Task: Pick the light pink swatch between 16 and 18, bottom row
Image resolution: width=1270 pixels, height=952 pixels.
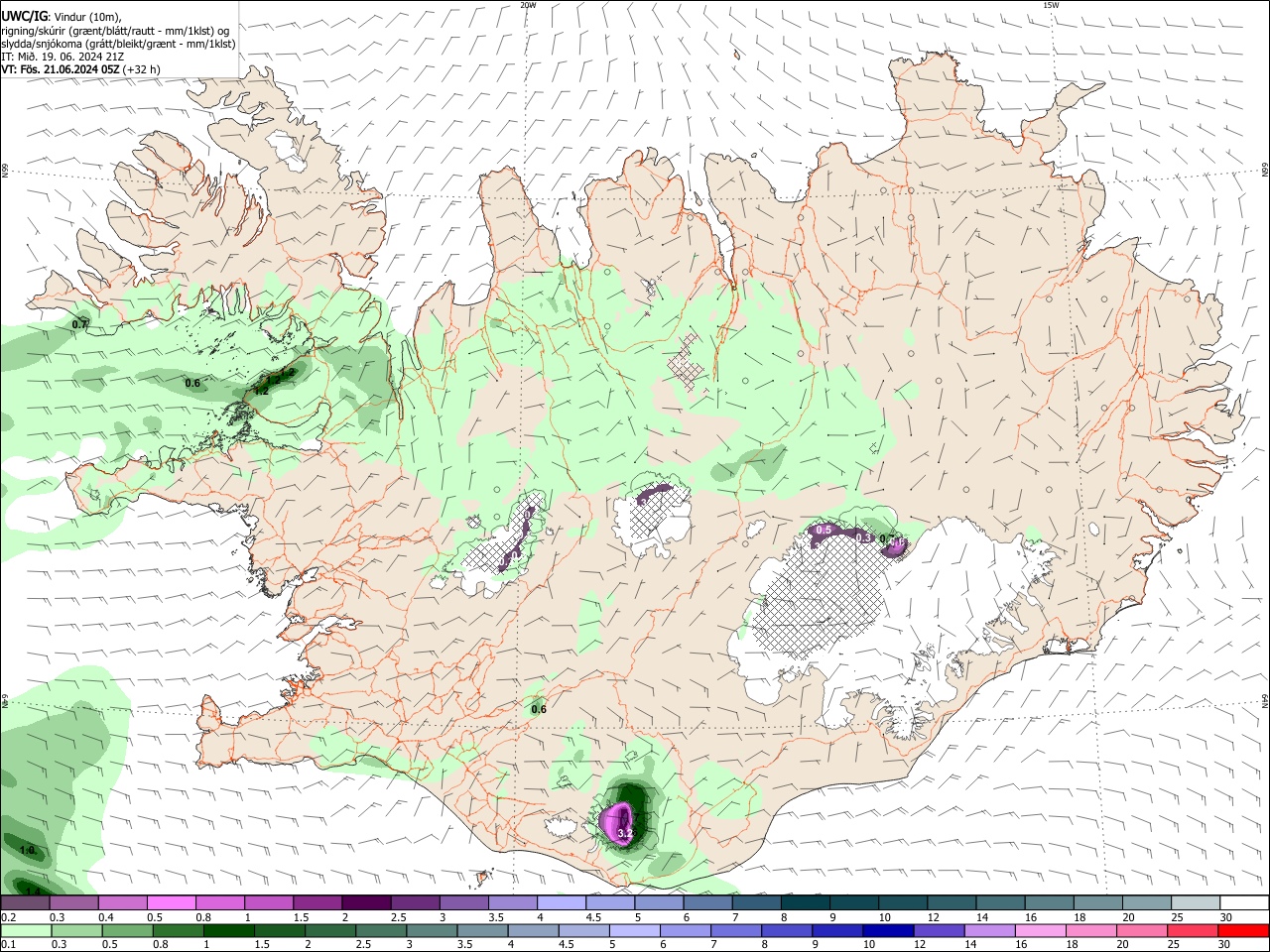Action: pyautogui.click(x=1041, y=930)
